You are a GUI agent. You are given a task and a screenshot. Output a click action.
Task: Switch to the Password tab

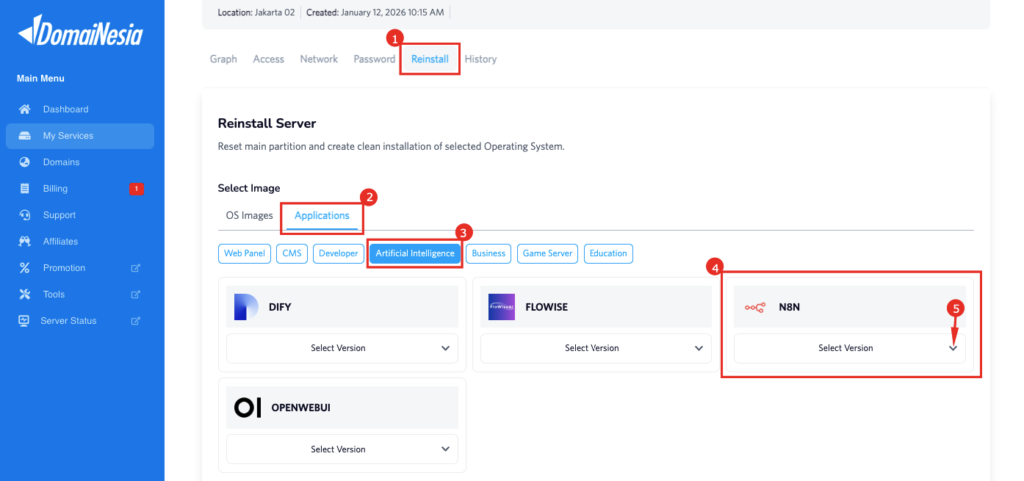(x=374, y=59)
